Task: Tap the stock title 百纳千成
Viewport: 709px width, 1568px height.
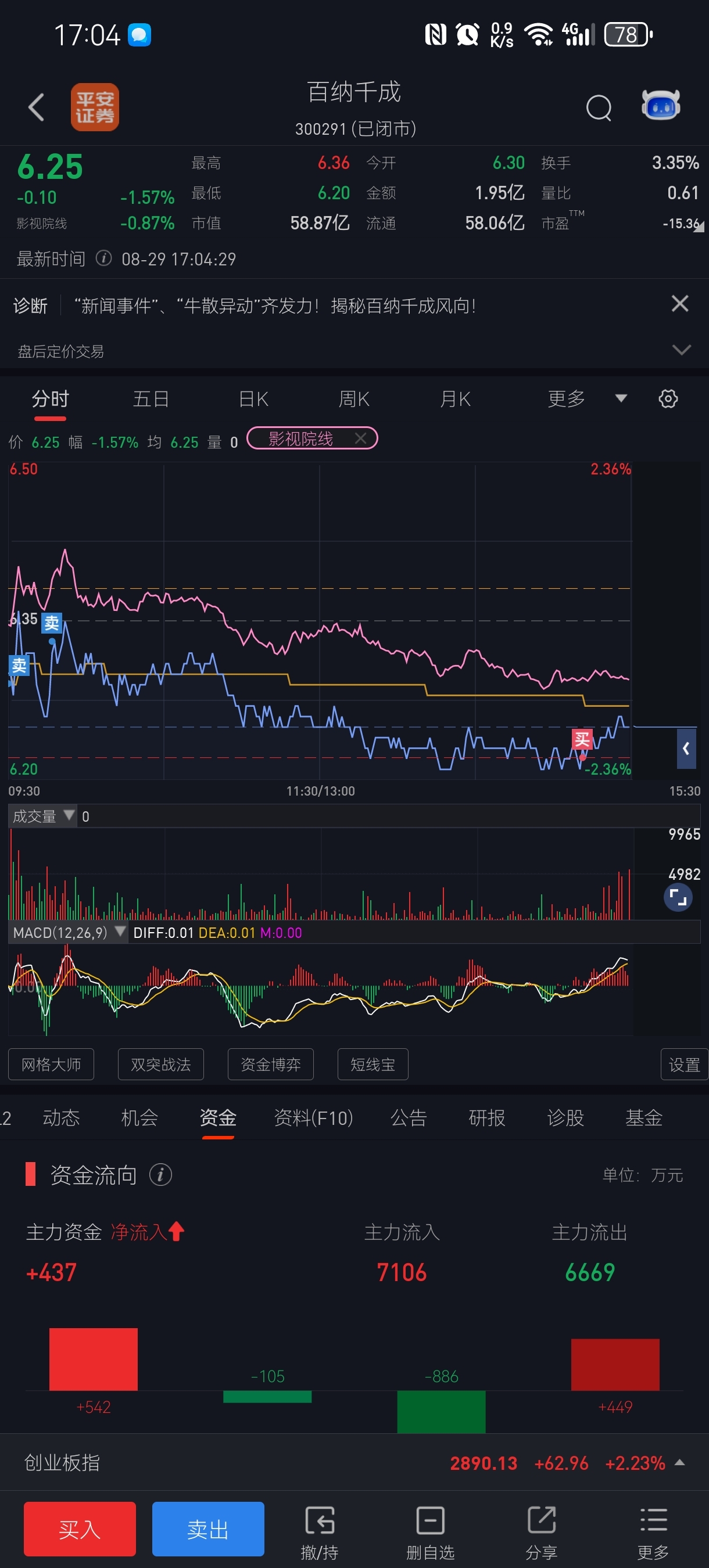Action: (354, 92)
